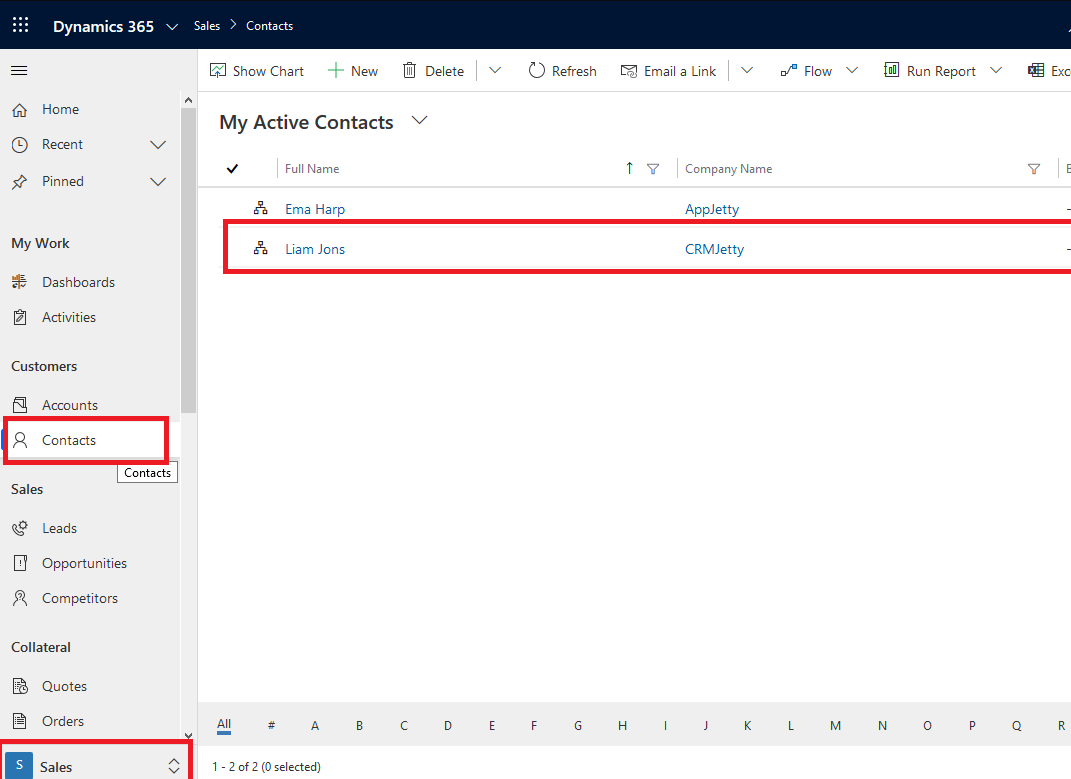Screen dimensions: 1071x779
Task: Open Opportunities in the sidebar
Action: (85, 563)
